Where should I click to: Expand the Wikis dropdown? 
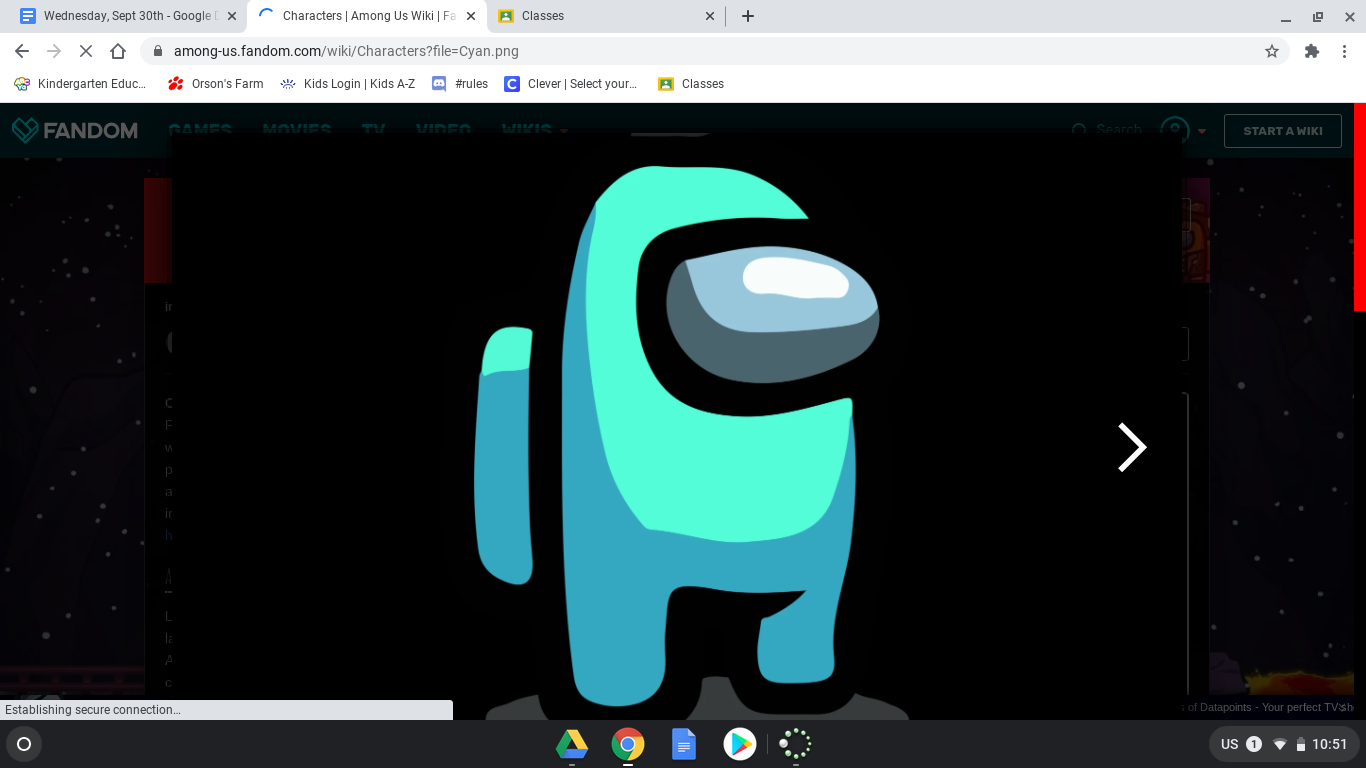pos(534,130)
